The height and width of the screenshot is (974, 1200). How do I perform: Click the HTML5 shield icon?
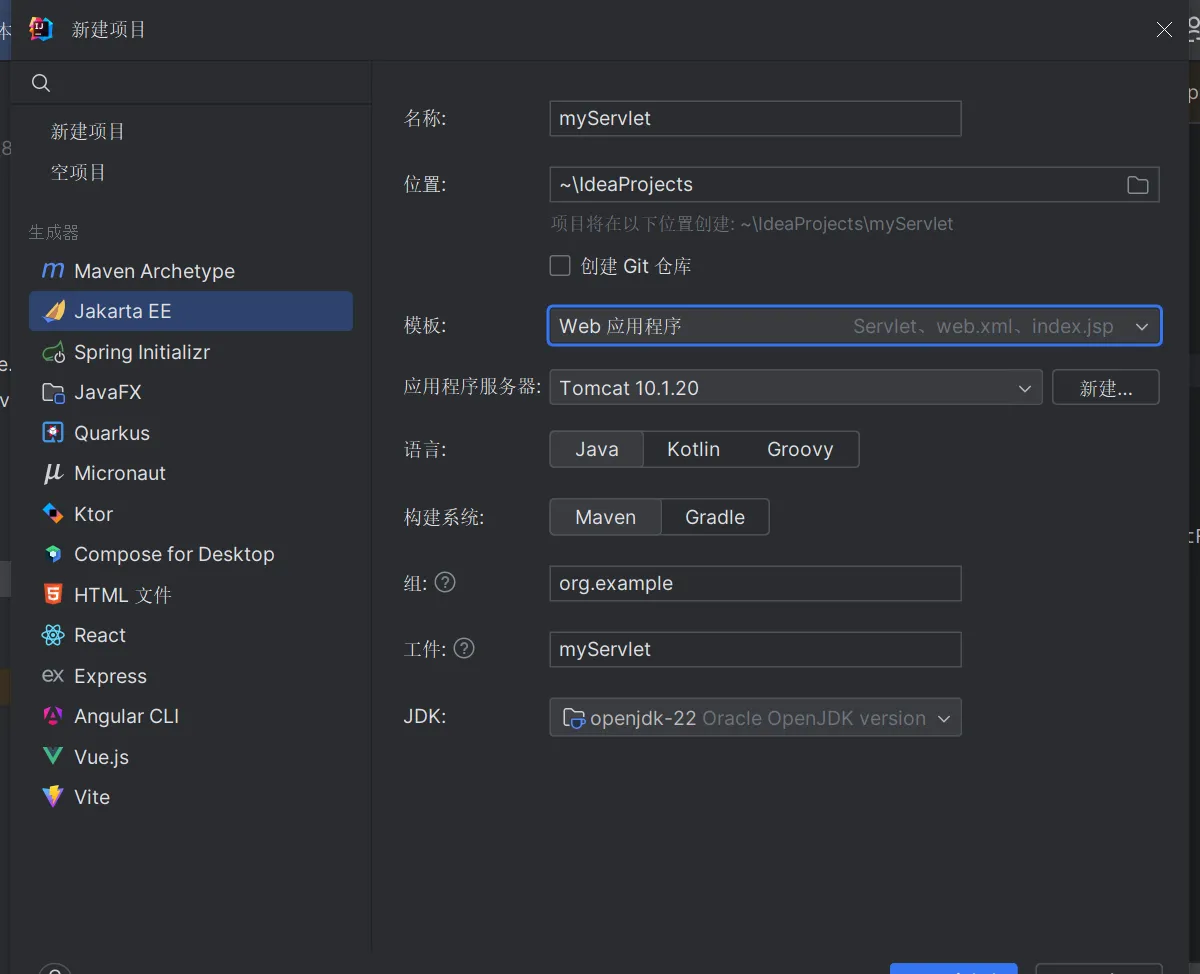point(53,595)
